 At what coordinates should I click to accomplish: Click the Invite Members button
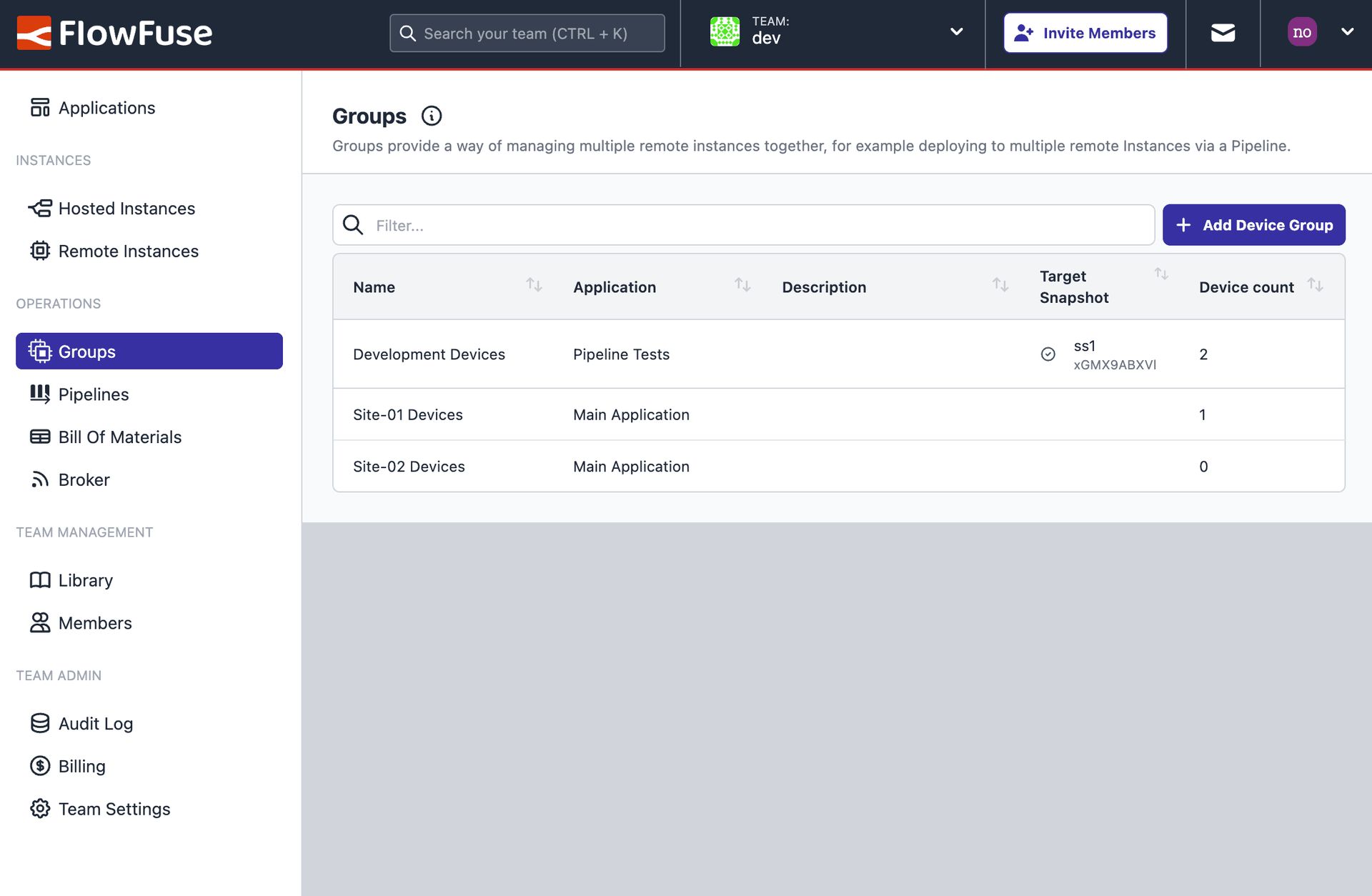coord(1085,32)
